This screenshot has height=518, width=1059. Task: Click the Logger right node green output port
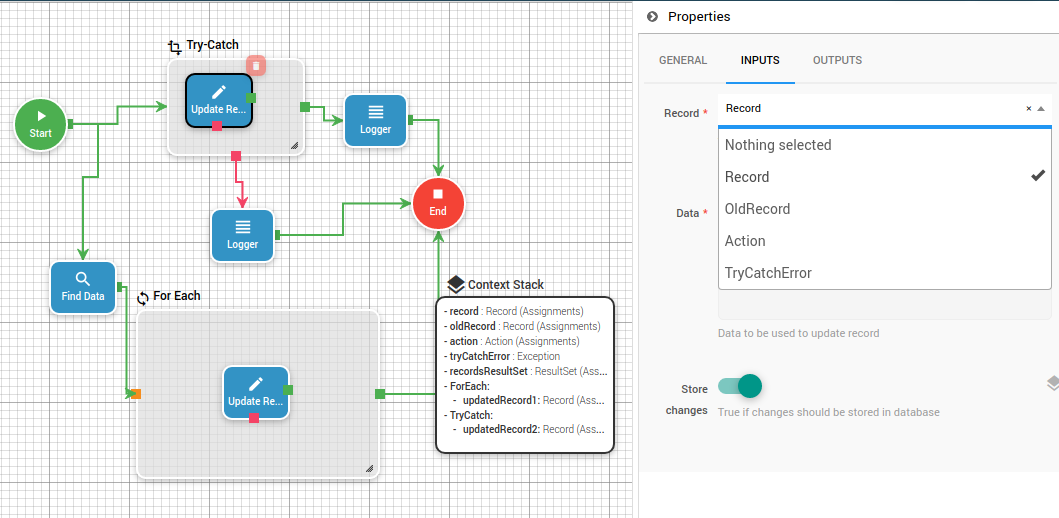410,120
